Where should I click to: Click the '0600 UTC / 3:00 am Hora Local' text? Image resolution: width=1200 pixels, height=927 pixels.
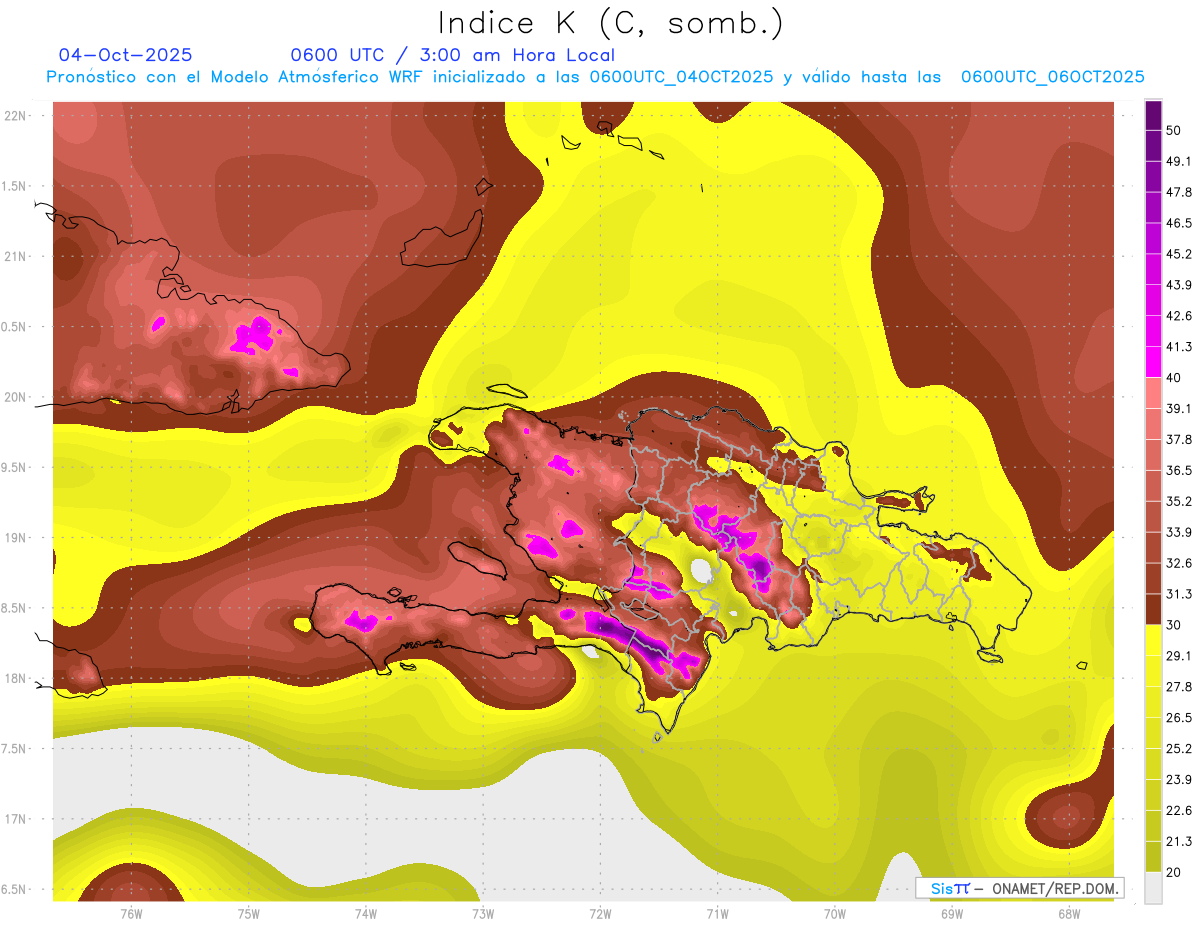tap(452, 55)
